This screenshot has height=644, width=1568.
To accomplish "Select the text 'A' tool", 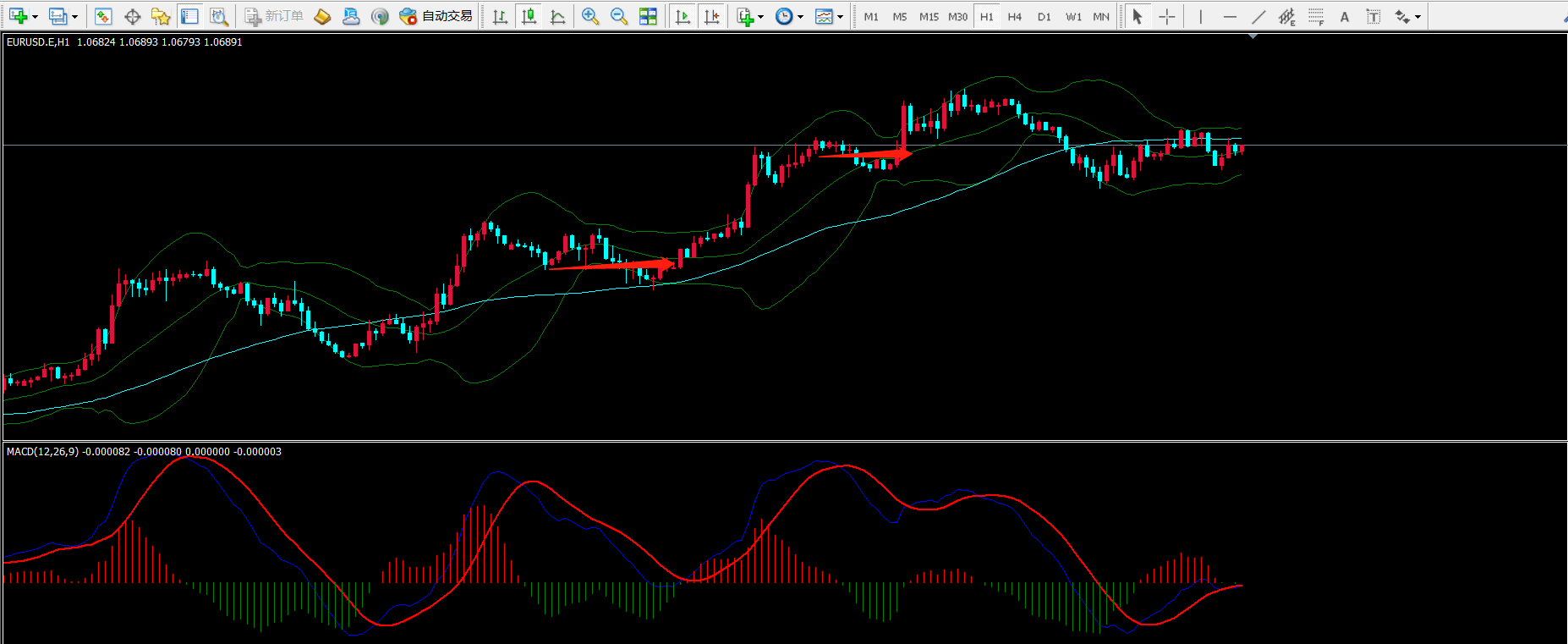I will (1345, 16).
